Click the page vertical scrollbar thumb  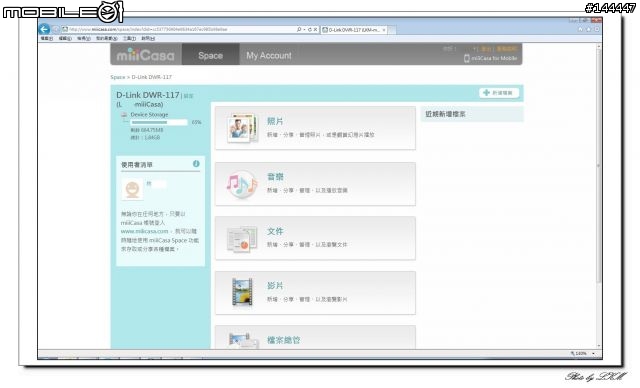tap(599, 165)
